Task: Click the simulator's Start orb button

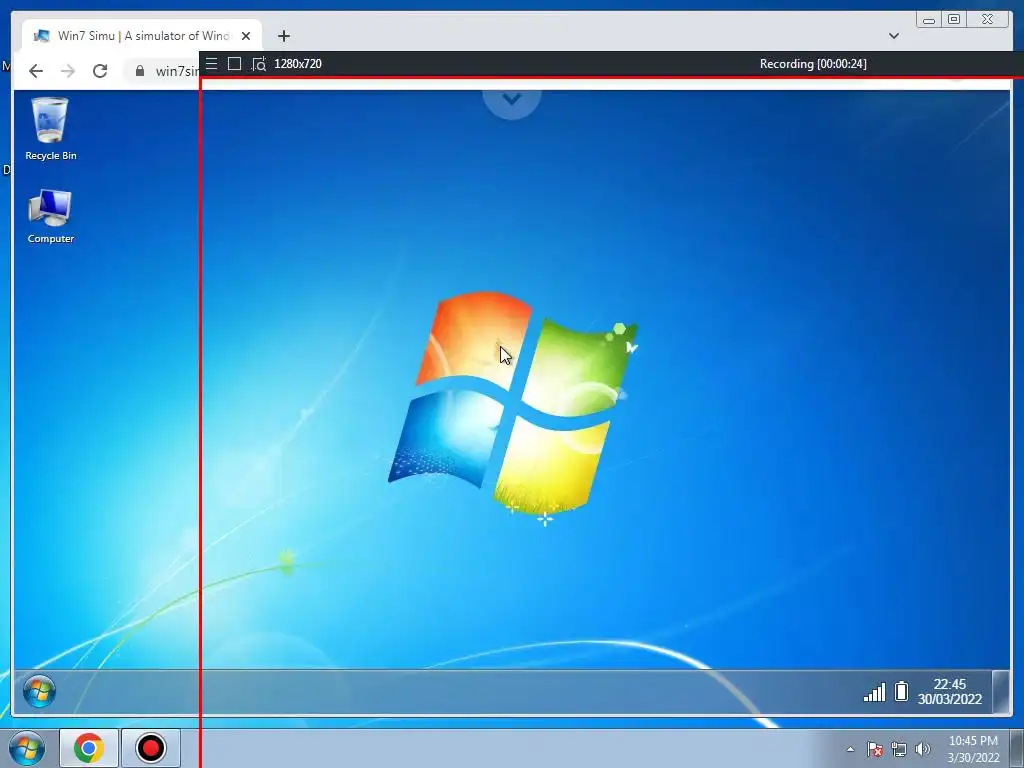Action: pyautogui.click(x=39, y=691)
